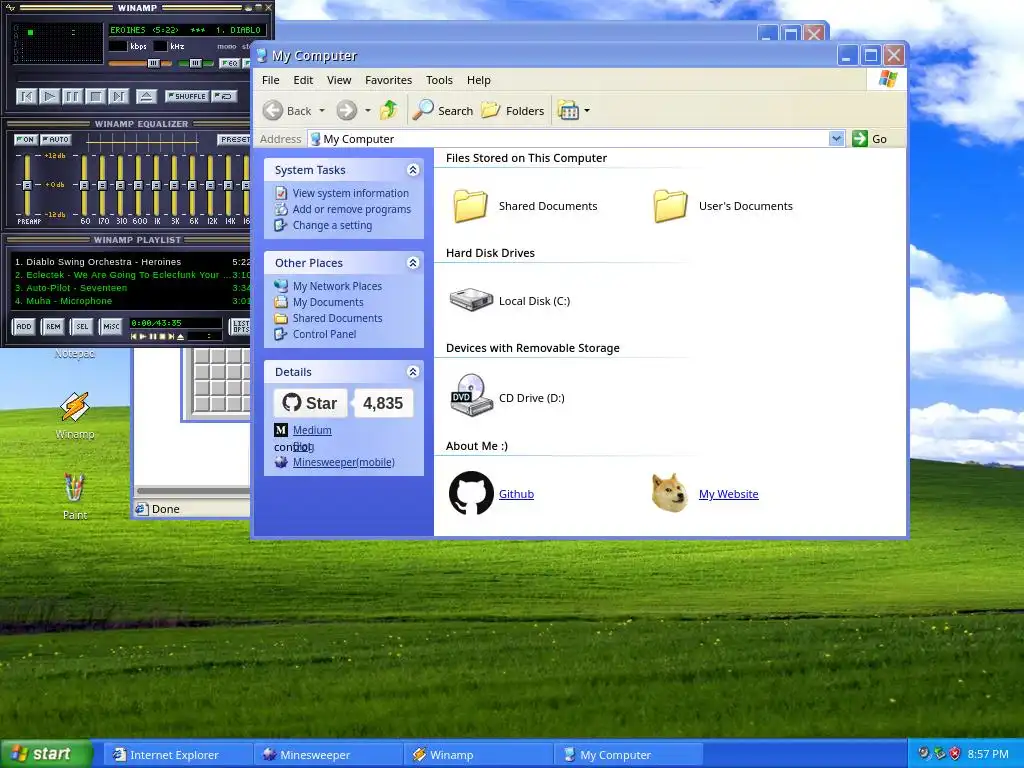
Task: Click the REM button in Winamp Playlist
Action: (53, 327)
